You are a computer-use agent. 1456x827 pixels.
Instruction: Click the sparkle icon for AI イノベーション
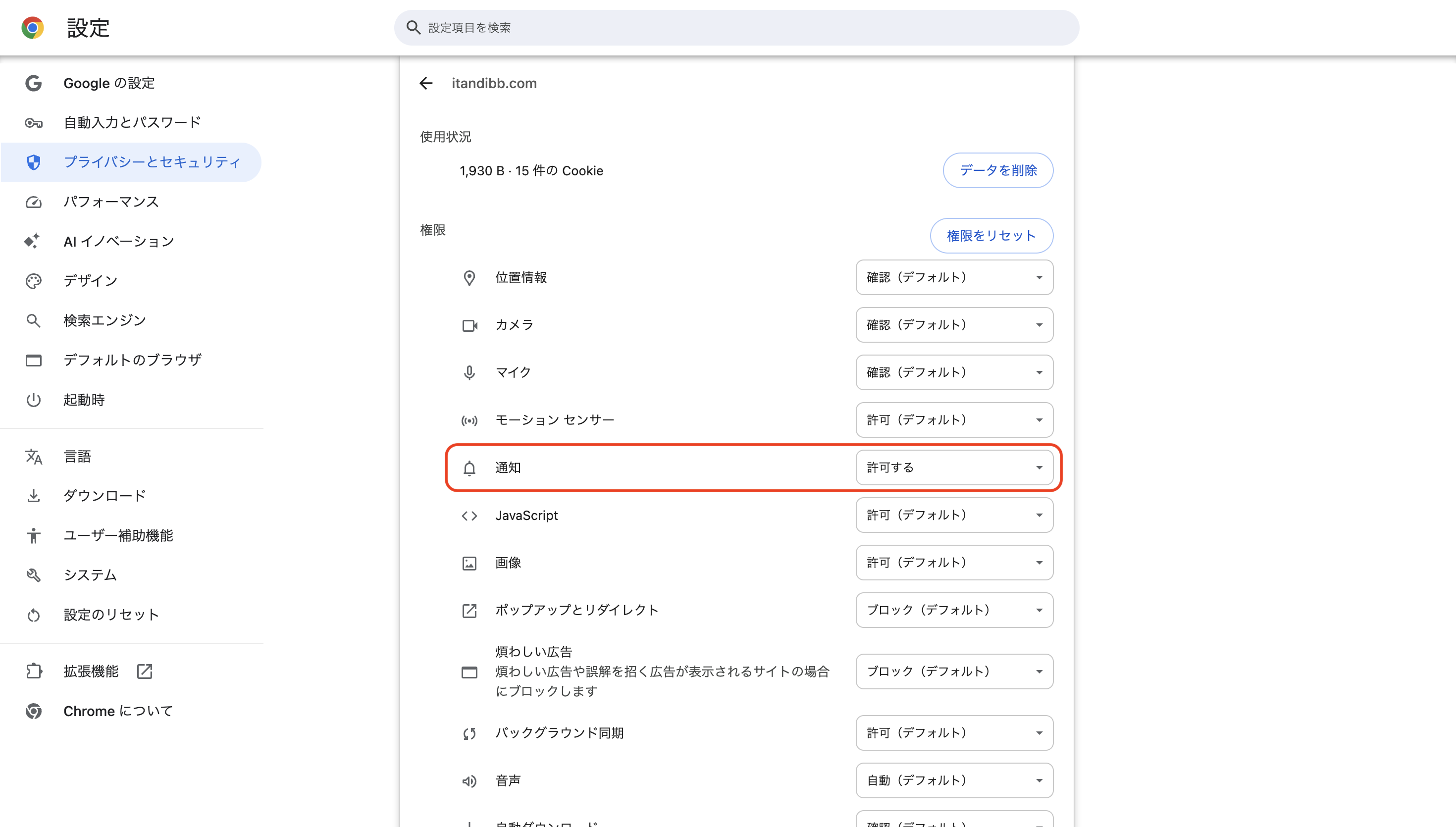point(32,241)
